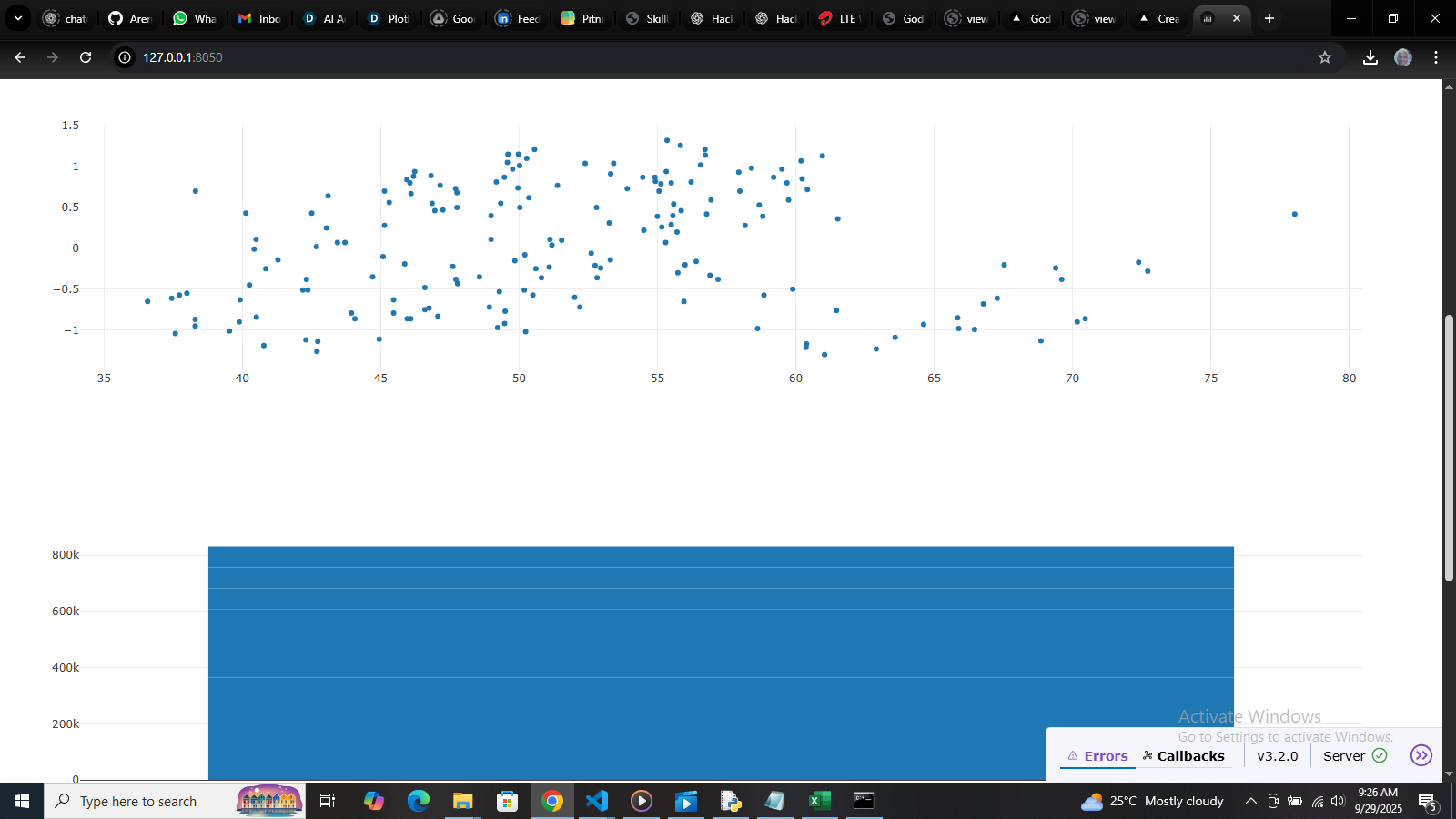Screen dimensions: 1456x819
Task: Click the browser forward arrow
Action: [53, 57]
